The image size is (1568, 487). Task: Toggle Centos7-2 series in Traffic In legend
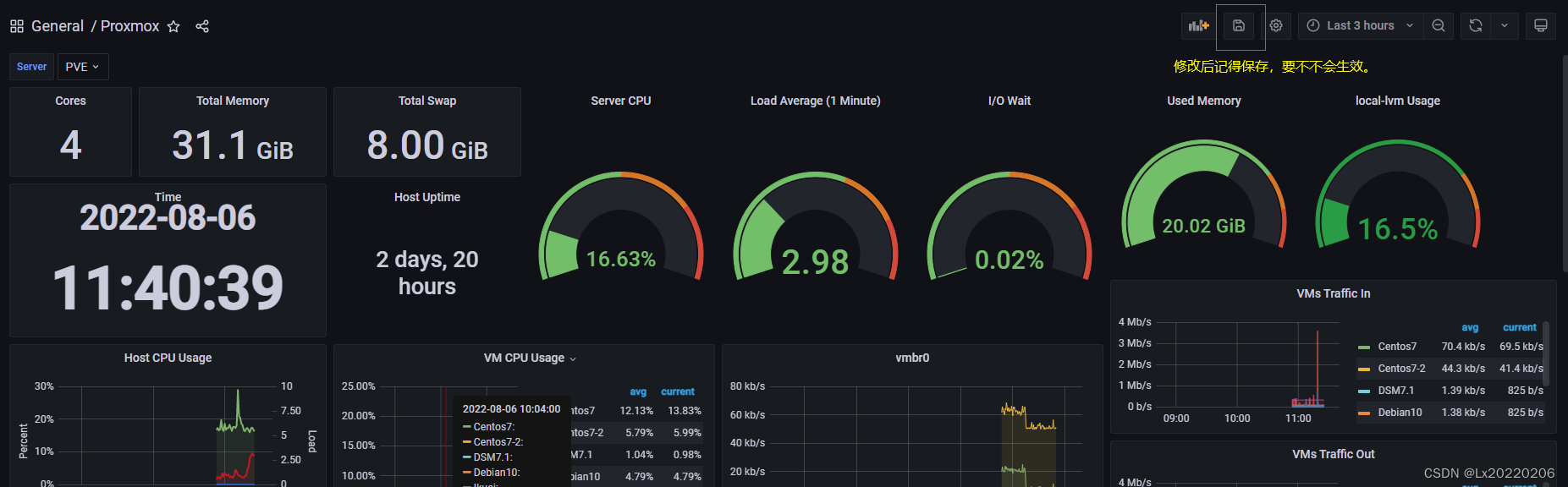(x=1401, y=369)
